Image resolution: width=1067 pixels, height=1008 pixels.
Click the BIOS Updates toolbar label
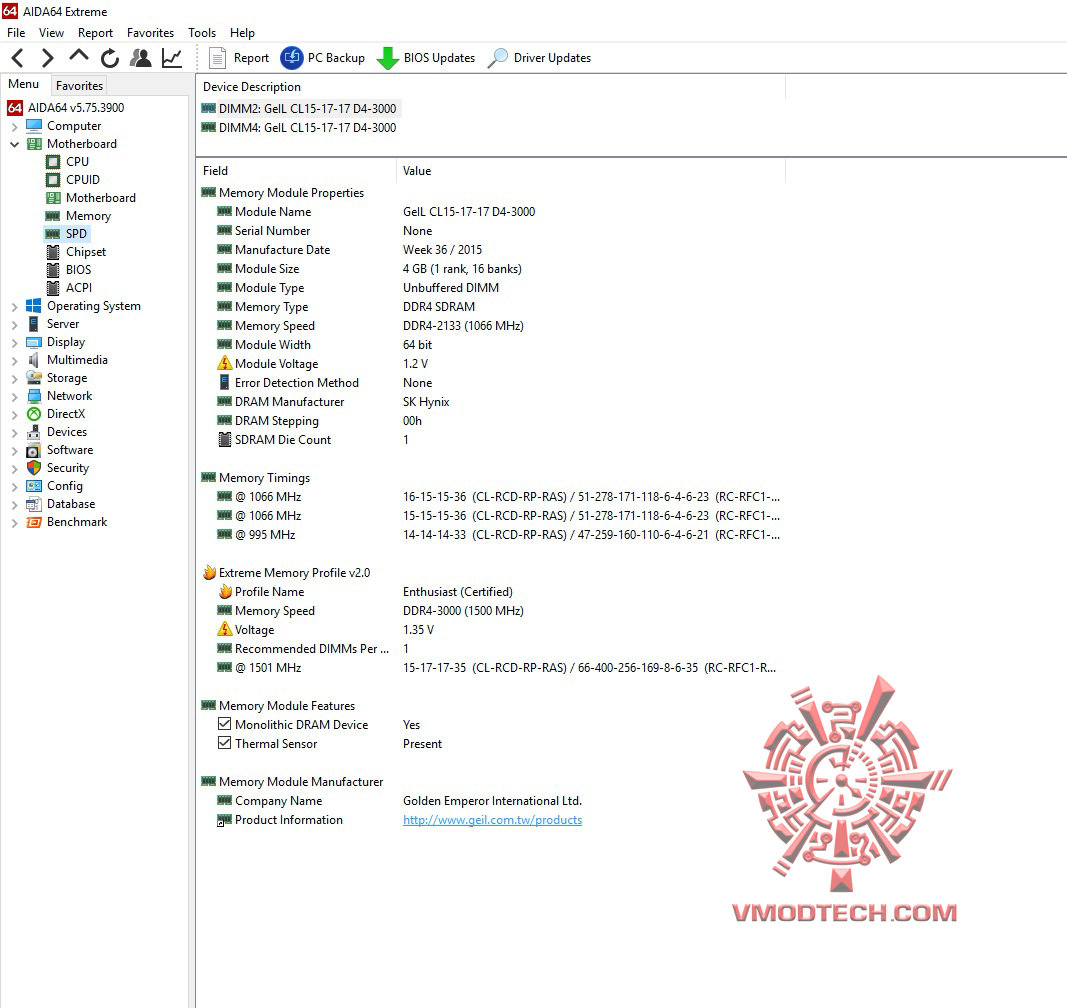(x=439, y=58)
